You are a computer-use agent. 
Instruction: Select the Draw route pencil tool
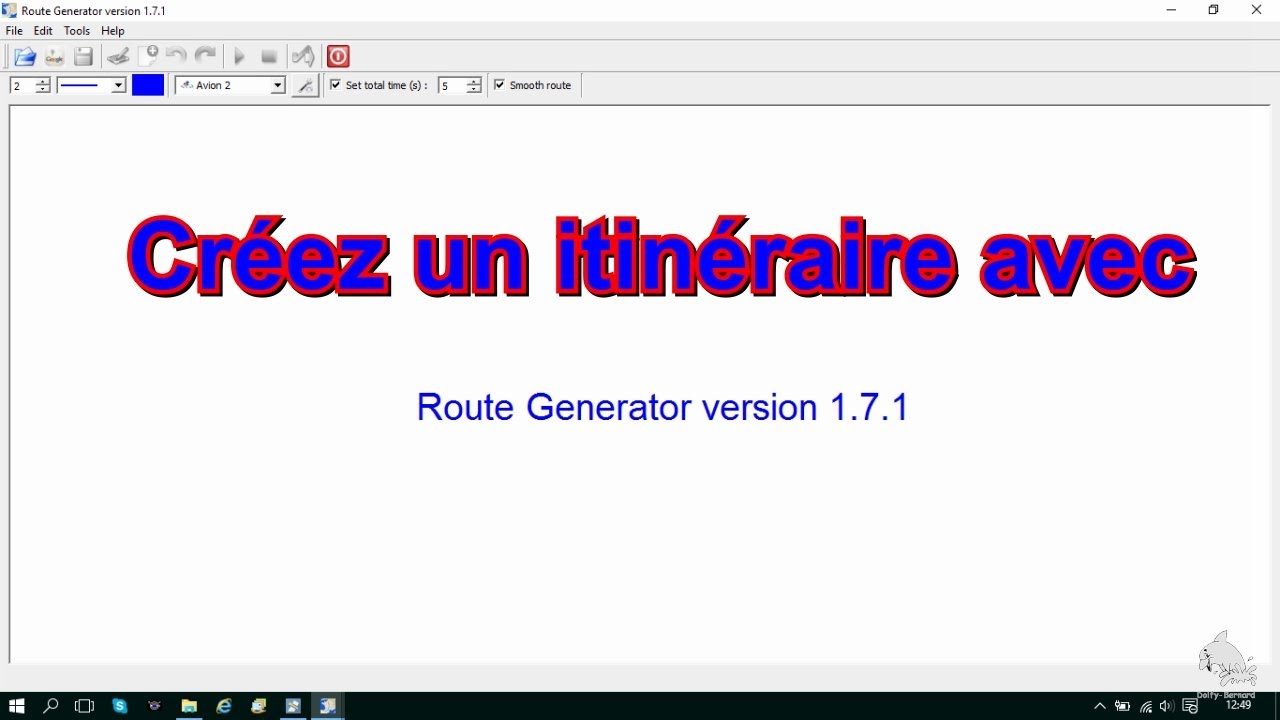click(119, 57)
